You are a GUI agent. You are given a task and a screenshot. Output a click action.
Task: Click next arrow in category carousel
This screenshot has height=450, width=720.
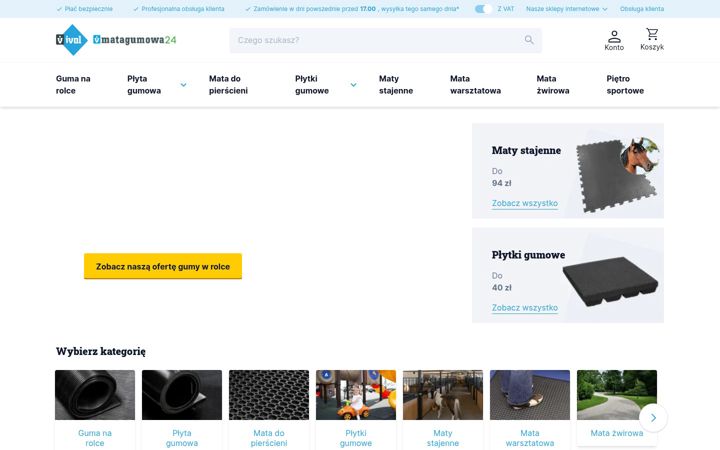[x=653, y=418]
